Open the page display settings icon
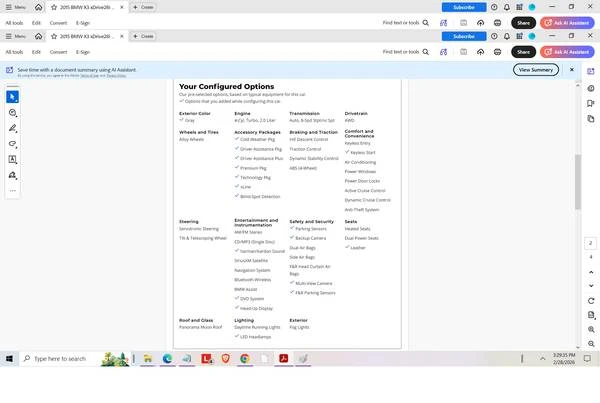The image size is (600, 403). point(591,315)
